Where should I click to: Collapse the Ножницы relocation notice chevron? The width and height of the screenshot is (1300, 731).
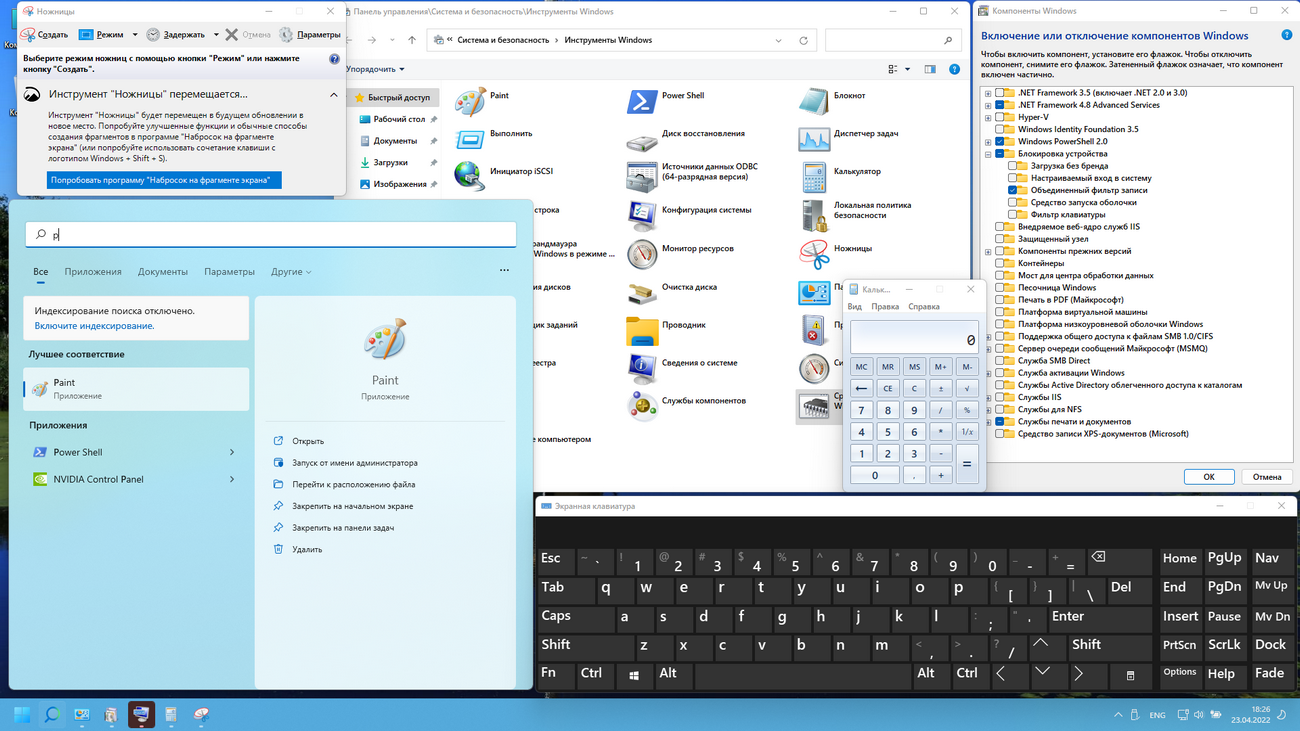pos(333,95)
